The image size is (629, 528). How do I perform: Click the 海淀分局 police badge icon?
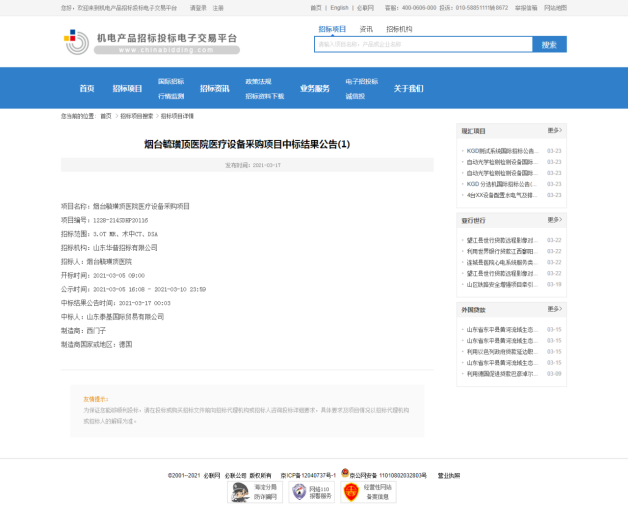pos(240,491)
